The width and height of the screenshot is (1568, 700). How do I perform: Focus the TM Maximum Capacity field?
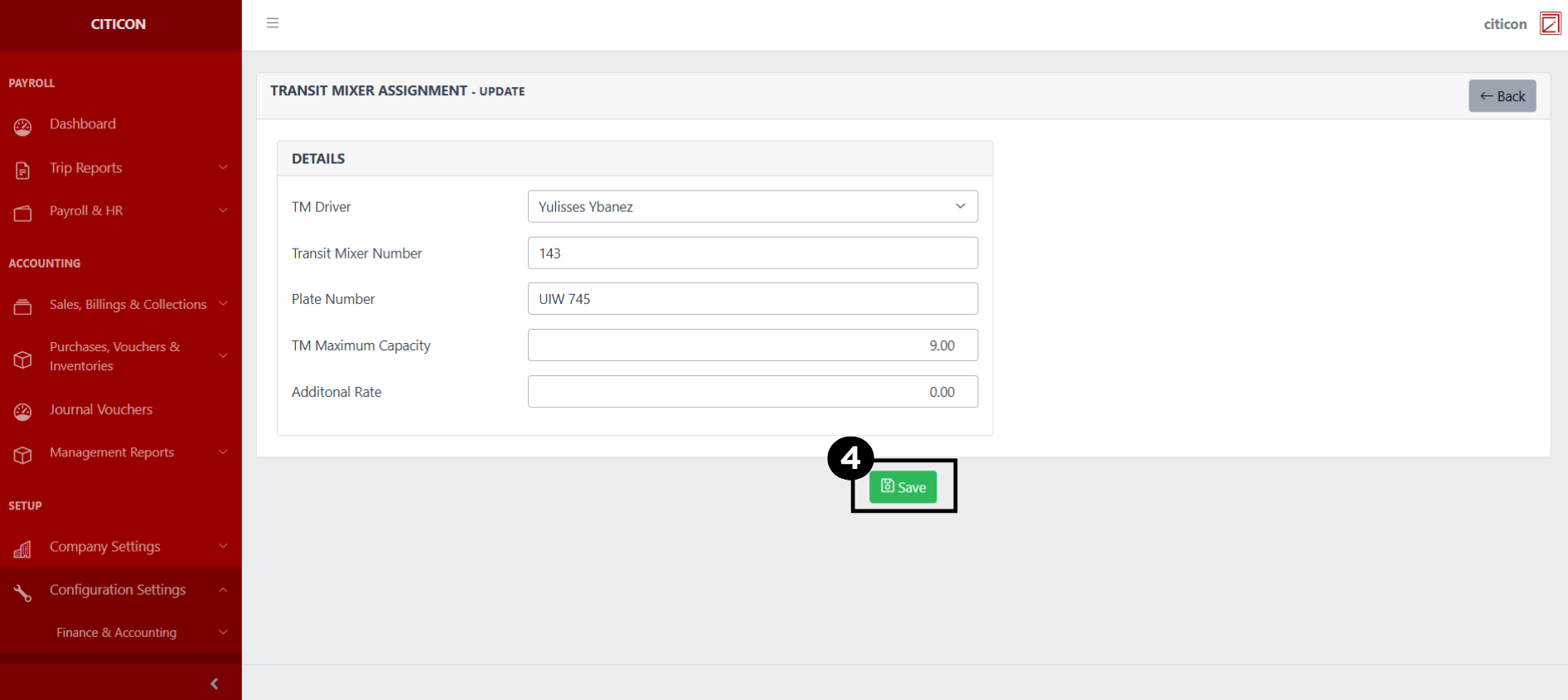753,345
